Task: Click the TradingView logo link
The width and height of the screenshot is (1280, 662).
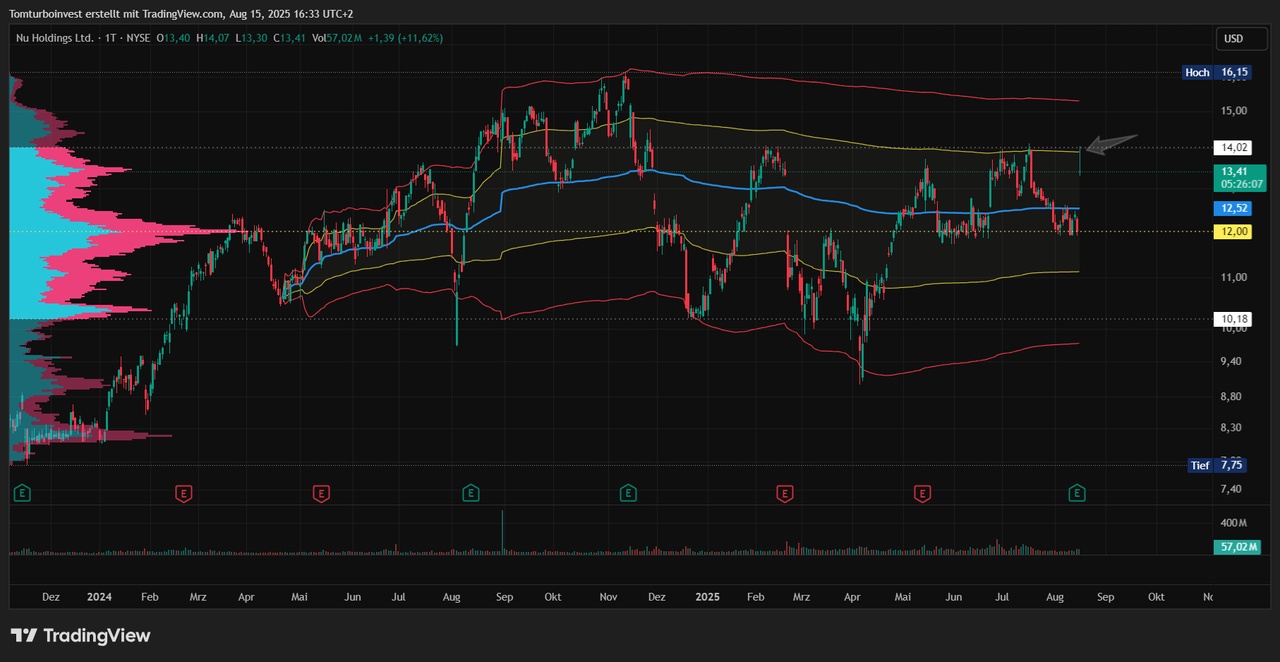Action: pos(80,636)
